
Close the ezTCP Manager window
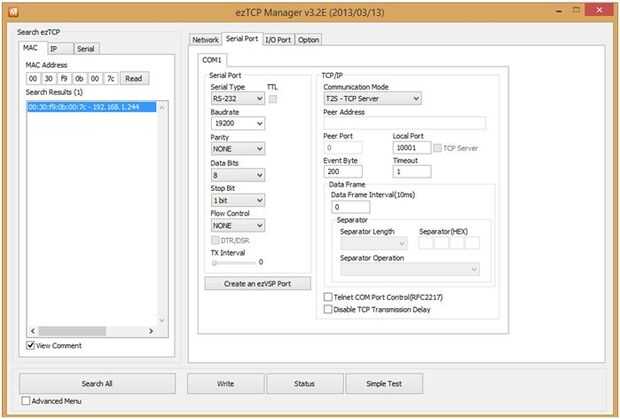point(599,10)
